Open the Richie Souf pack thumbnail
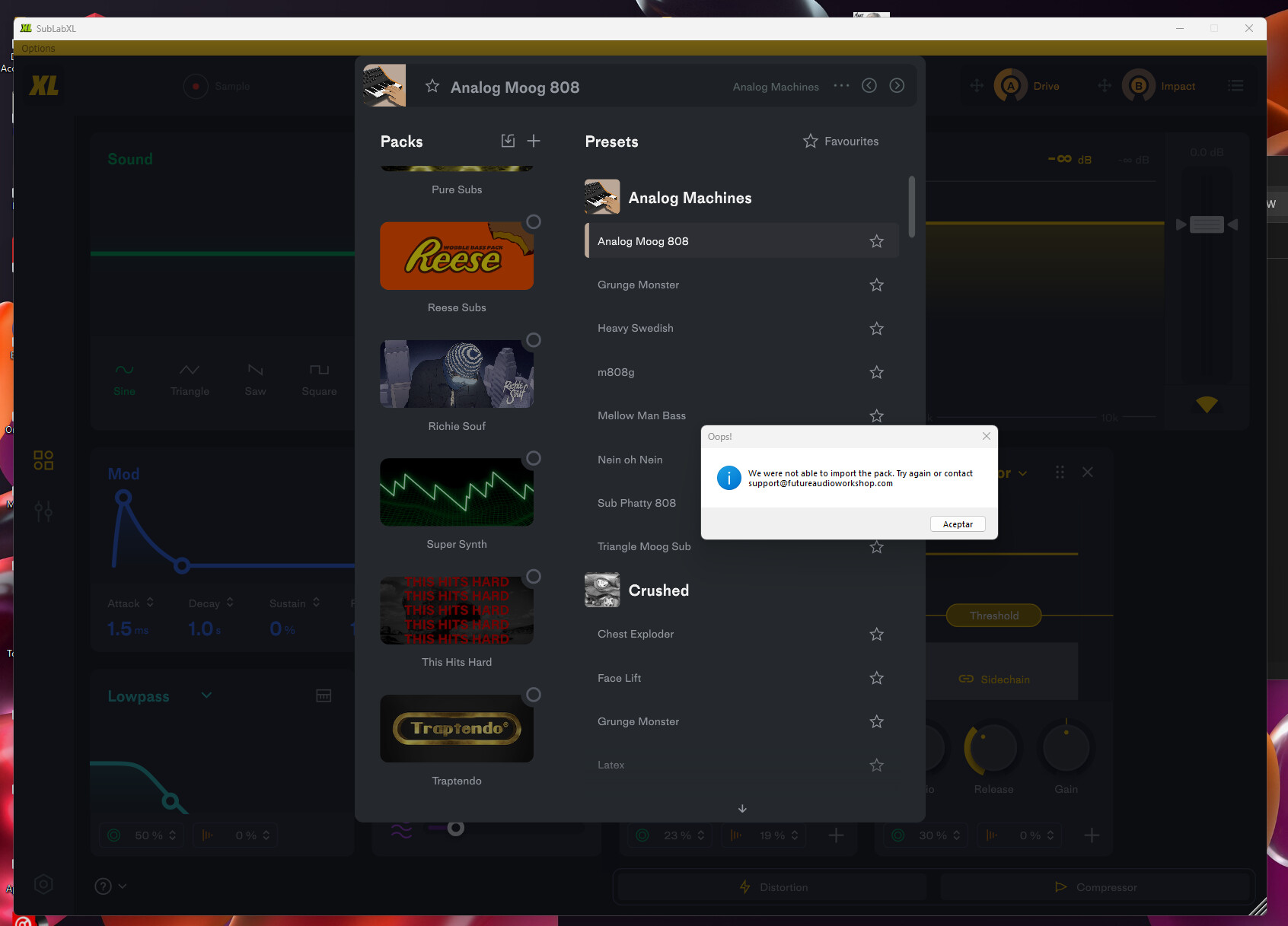Viewport: 1288px width, 926px height. point(457,374)
